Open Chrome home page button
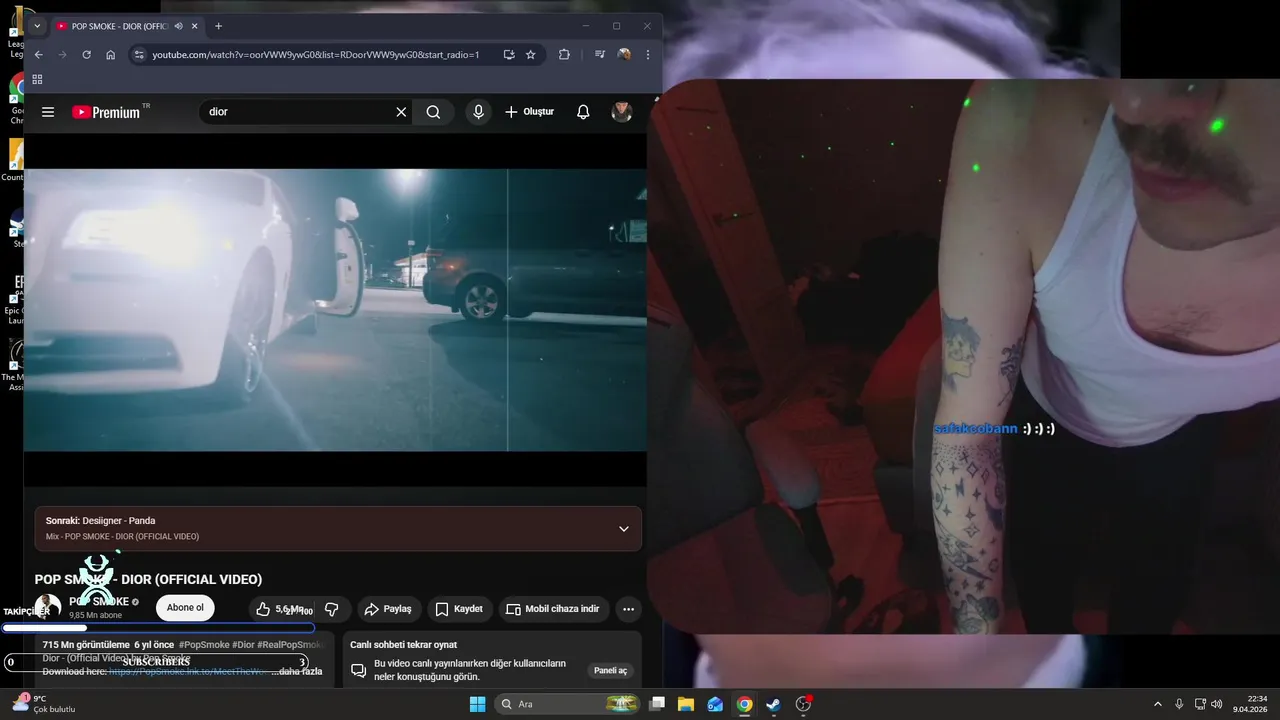The image size is (1280, 720). (x=110, y=55)
